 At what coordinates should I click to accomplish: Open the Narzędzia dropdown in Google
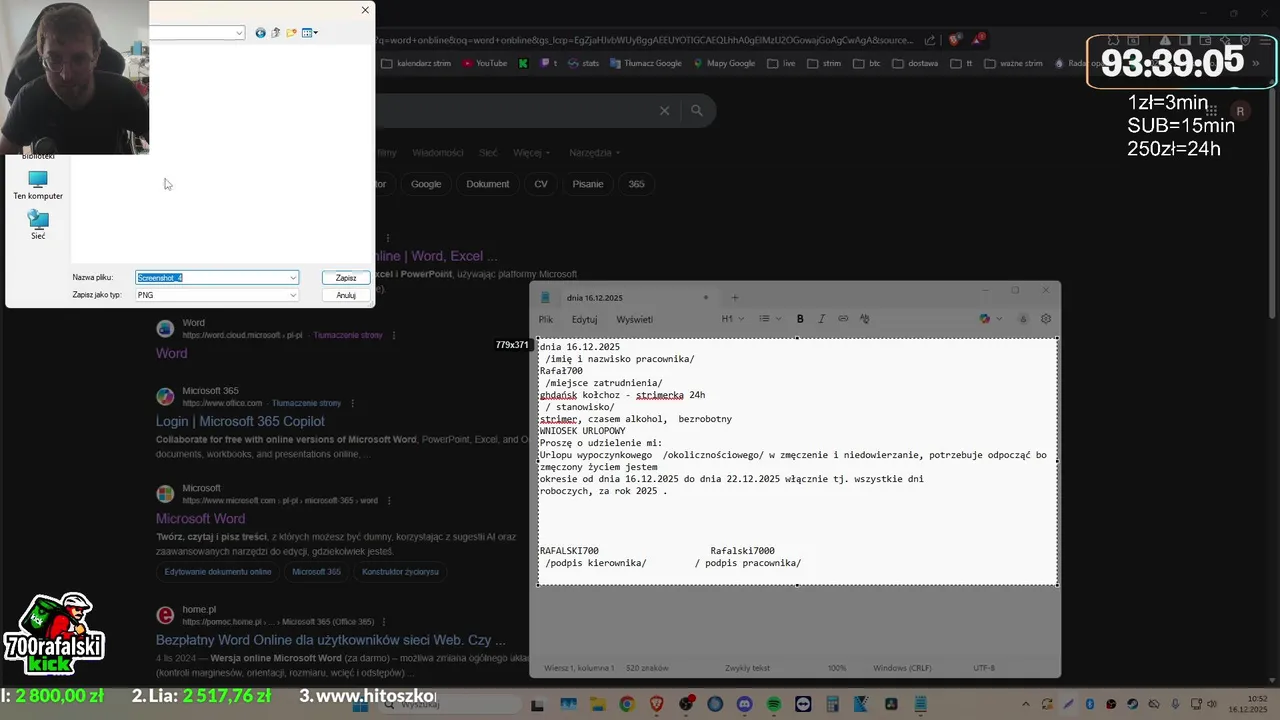point(594,153)
